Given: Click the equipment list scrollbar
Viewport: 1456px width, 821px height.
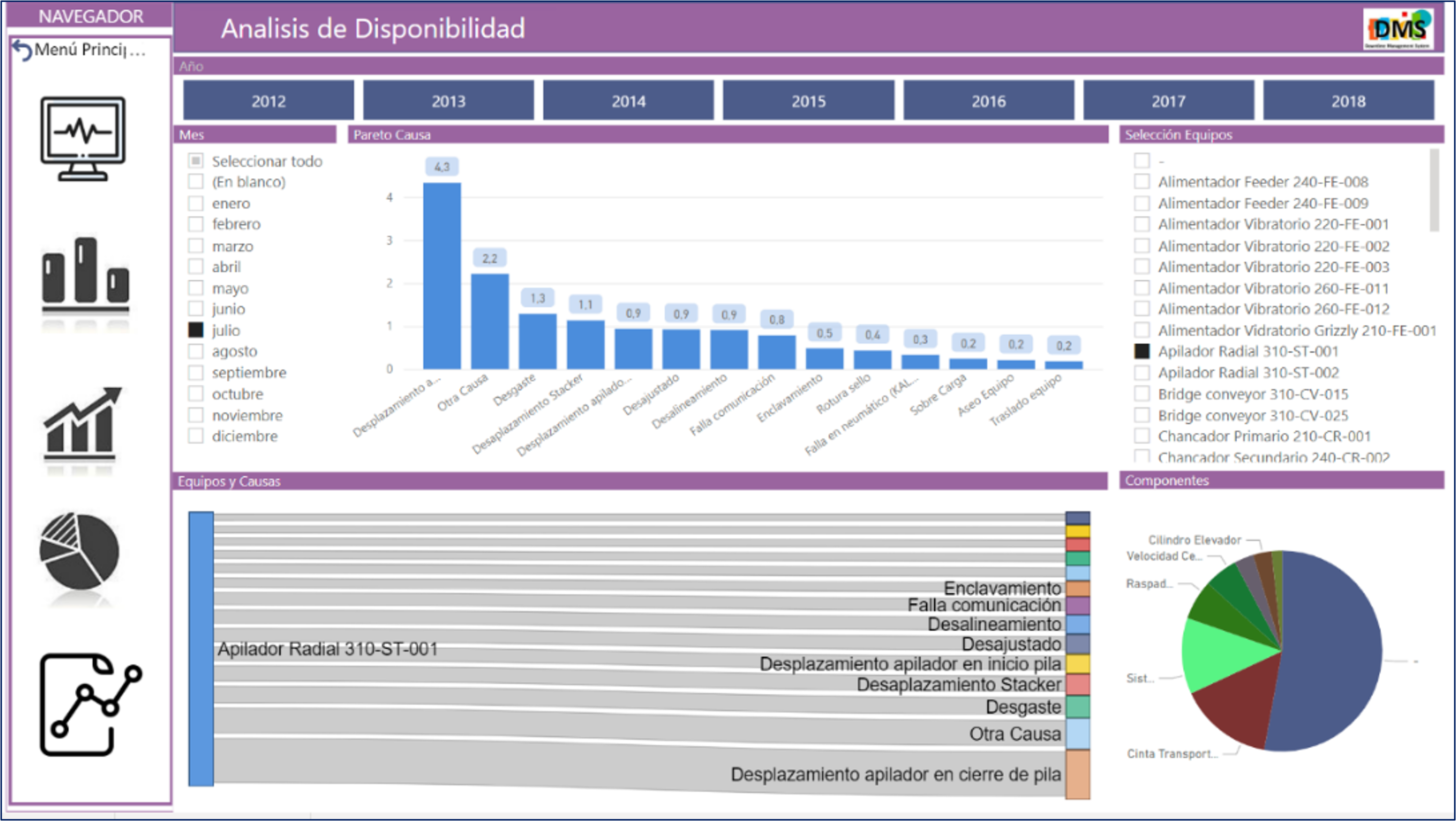Looking at the screenshot, I should click(1435, 190).
